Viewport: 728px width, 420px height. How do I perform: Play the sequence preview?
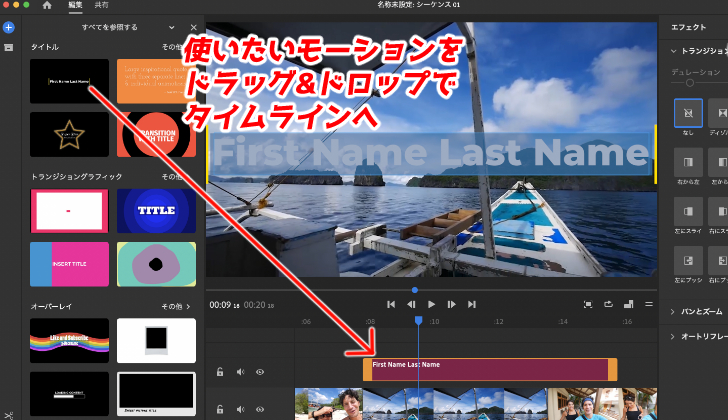click(431, 304)
